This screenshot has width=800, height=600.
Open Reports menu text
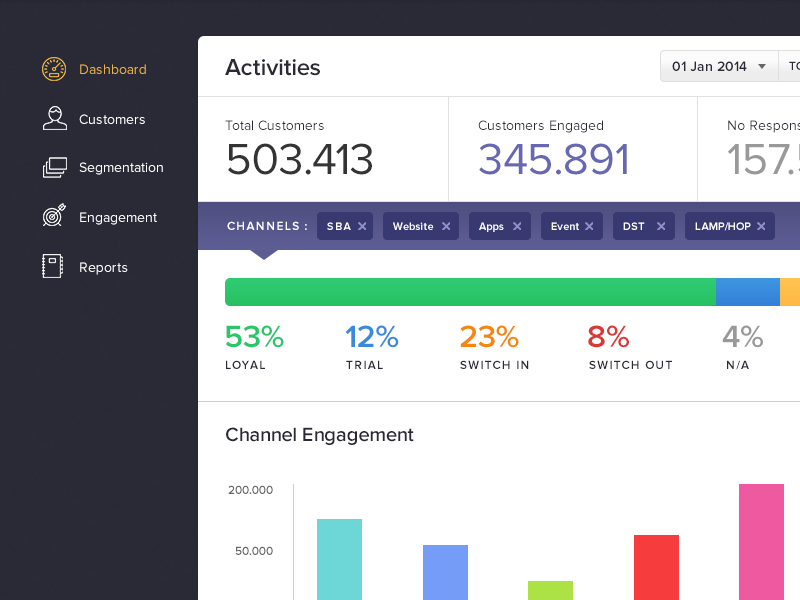(x=103, y=267)
